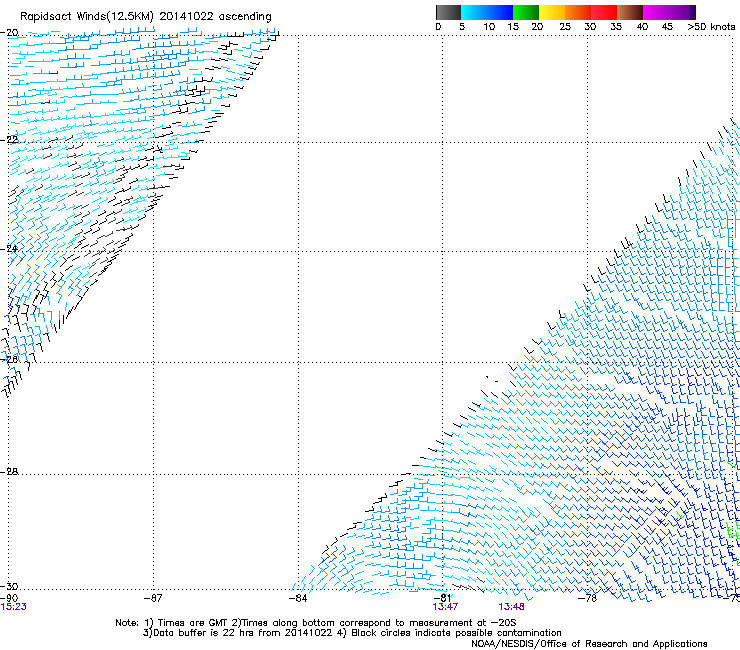
Task: Click the purple '13:48' pass time
Action: click(x=512, y=607)
